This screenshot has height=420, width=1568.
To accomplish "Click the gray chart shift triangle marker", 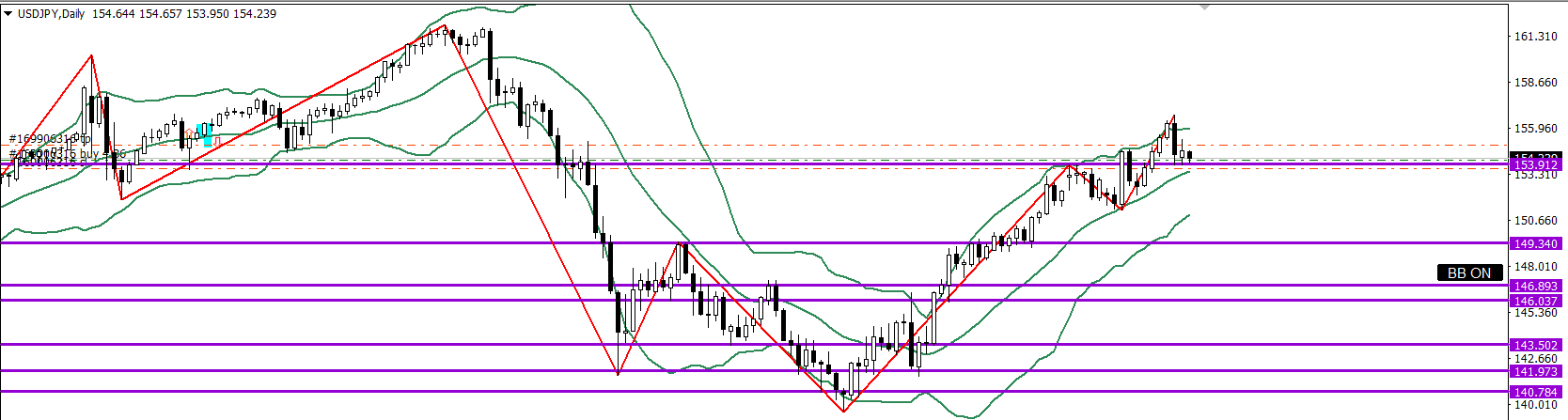I will tap(1206, 7).
